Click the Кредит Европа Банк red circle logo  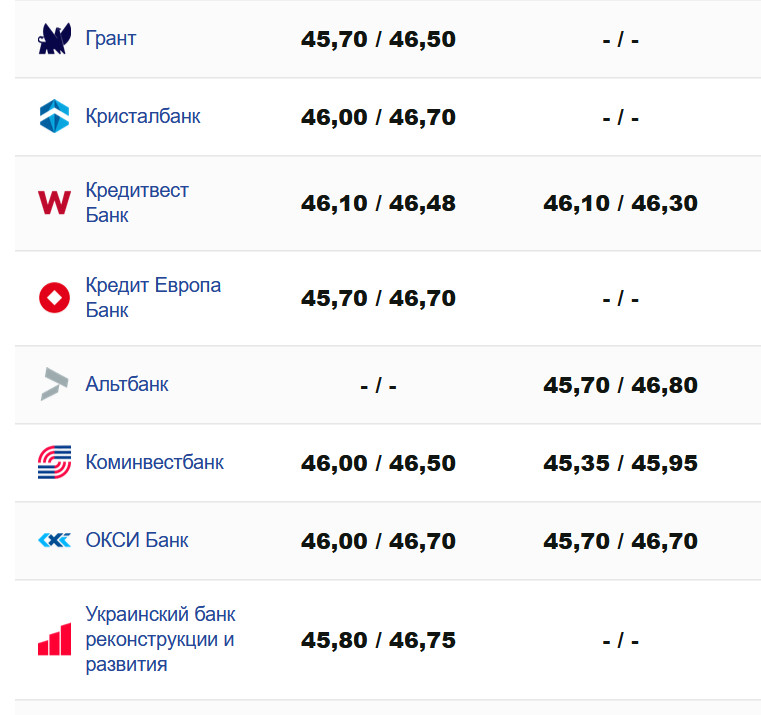tap(54, 298)
